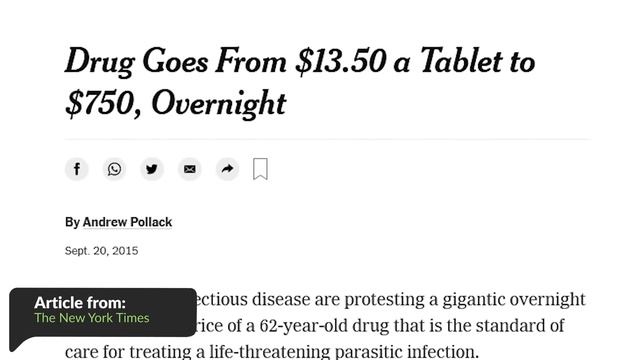Share the article via WhatsApp
640x360 pixels.
[x=114, y=169]
